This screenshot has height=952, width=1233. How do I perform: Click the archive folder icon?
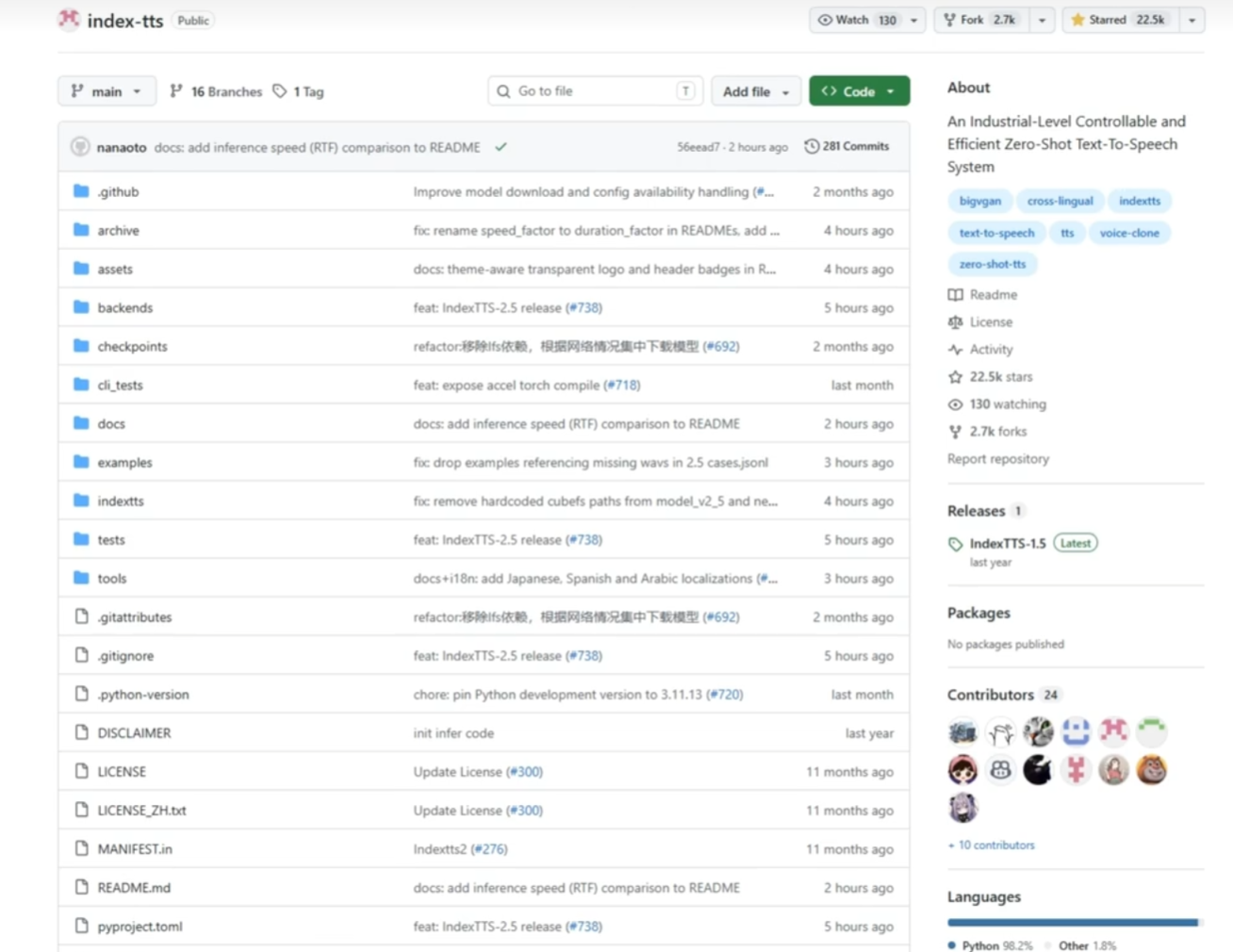click(x=81, y=230)
